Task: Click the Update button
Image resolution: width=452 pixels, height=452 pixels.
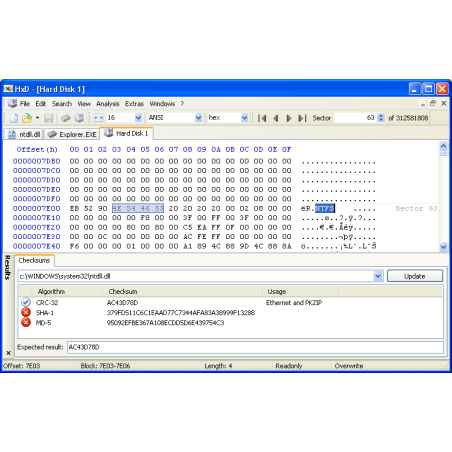Action: (415, 276)
